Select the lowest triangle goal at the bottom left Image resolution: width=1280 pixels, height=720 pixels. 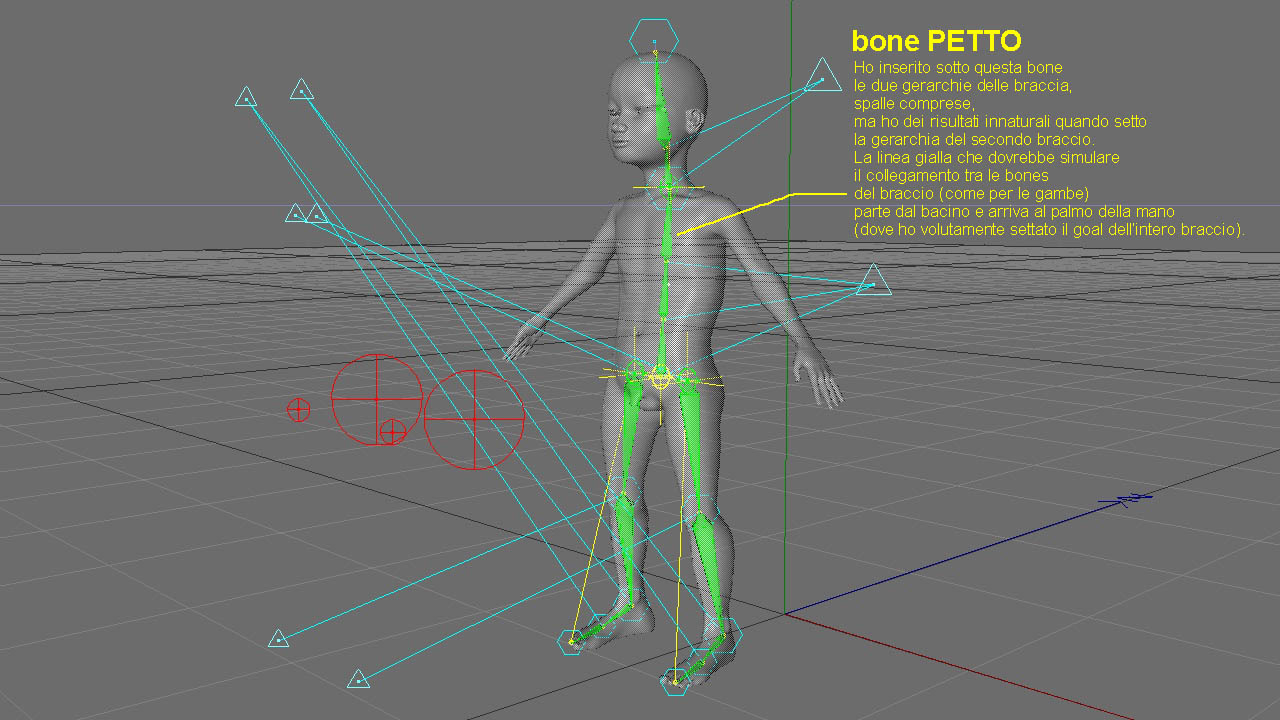359,680
